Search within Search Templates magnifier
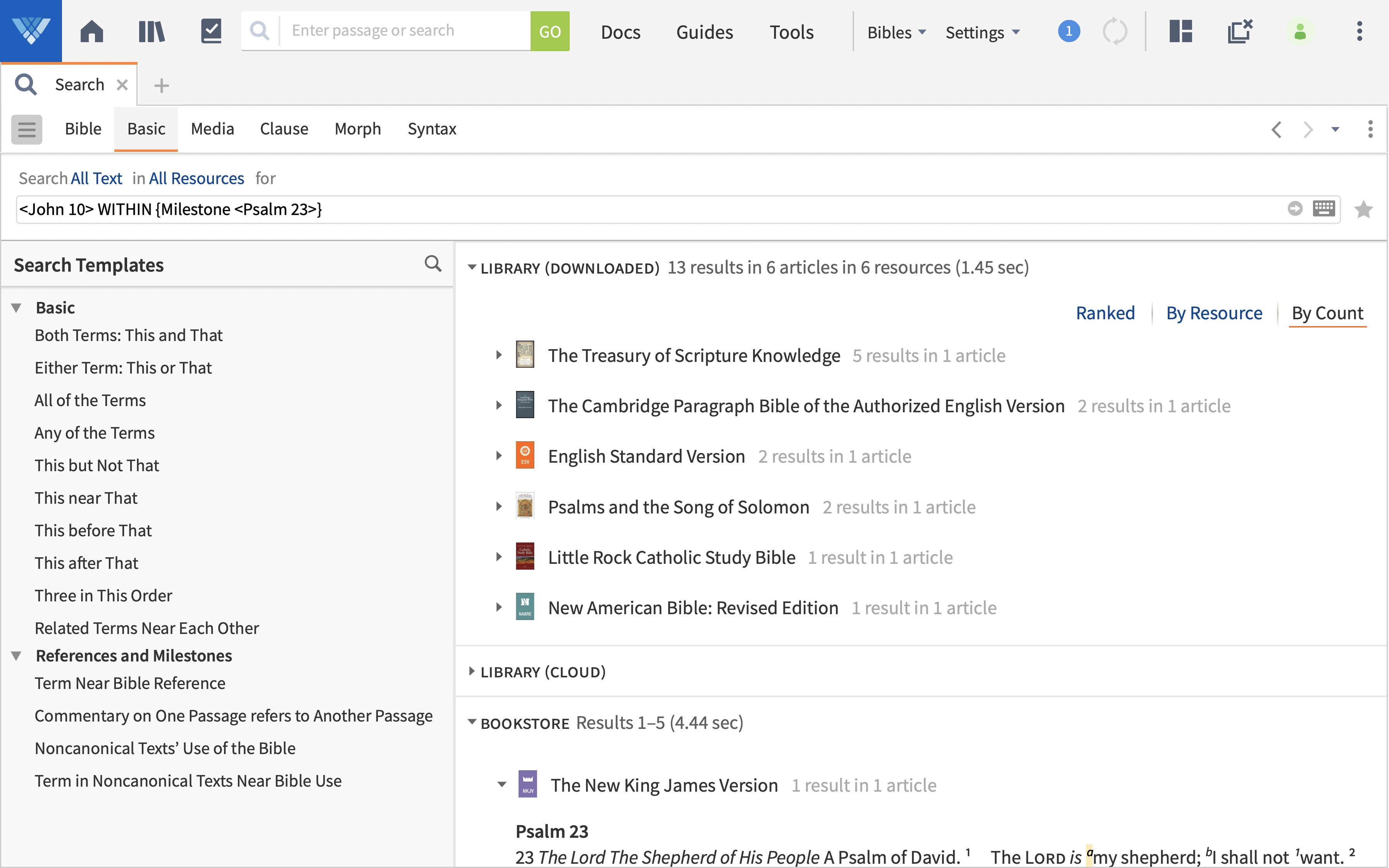1389x868 pixels. pyautogui.click(x=433, y=263)
